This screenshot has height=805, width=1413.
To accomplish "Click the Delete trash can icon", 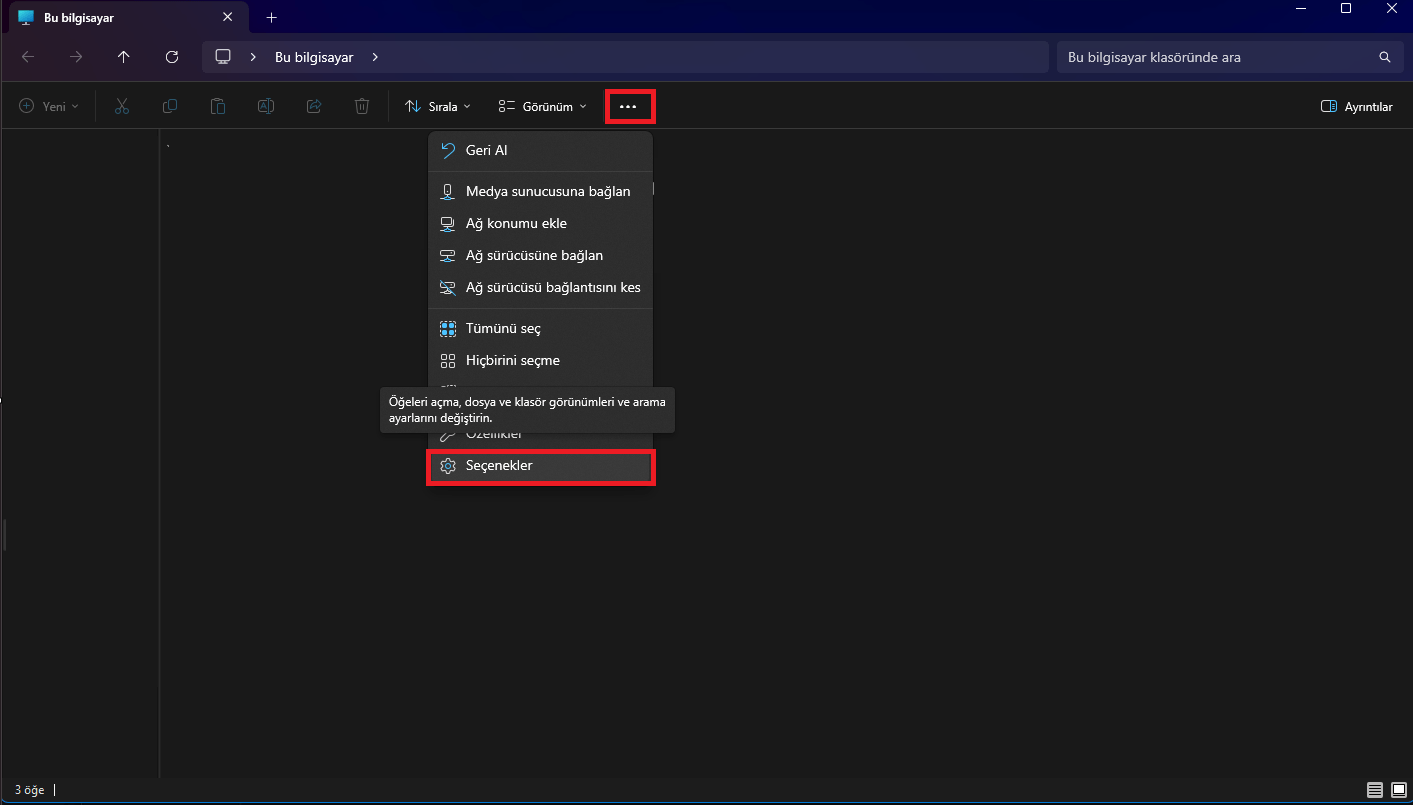I will click(x=362, y=106).
